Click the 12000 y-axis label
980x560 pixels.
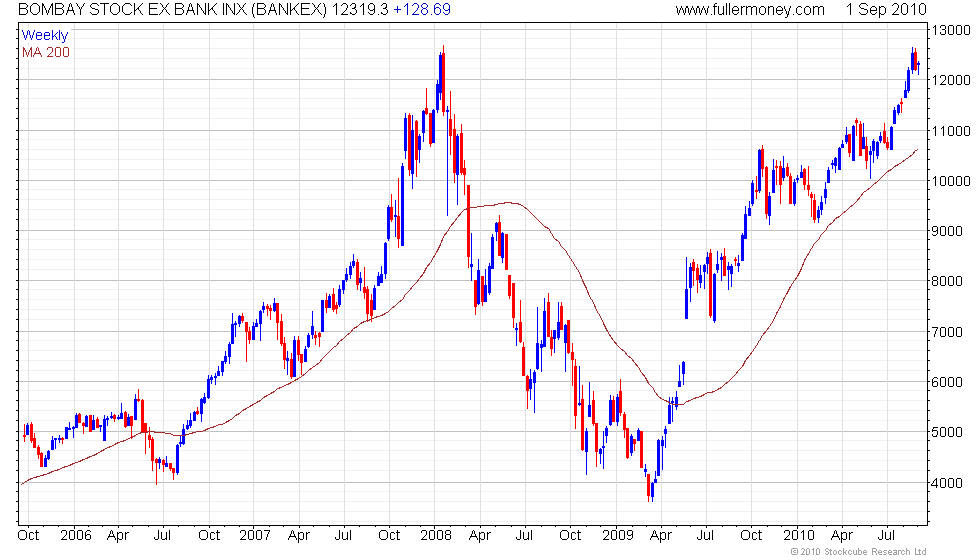pyautogui.click(x=951, y=80)
